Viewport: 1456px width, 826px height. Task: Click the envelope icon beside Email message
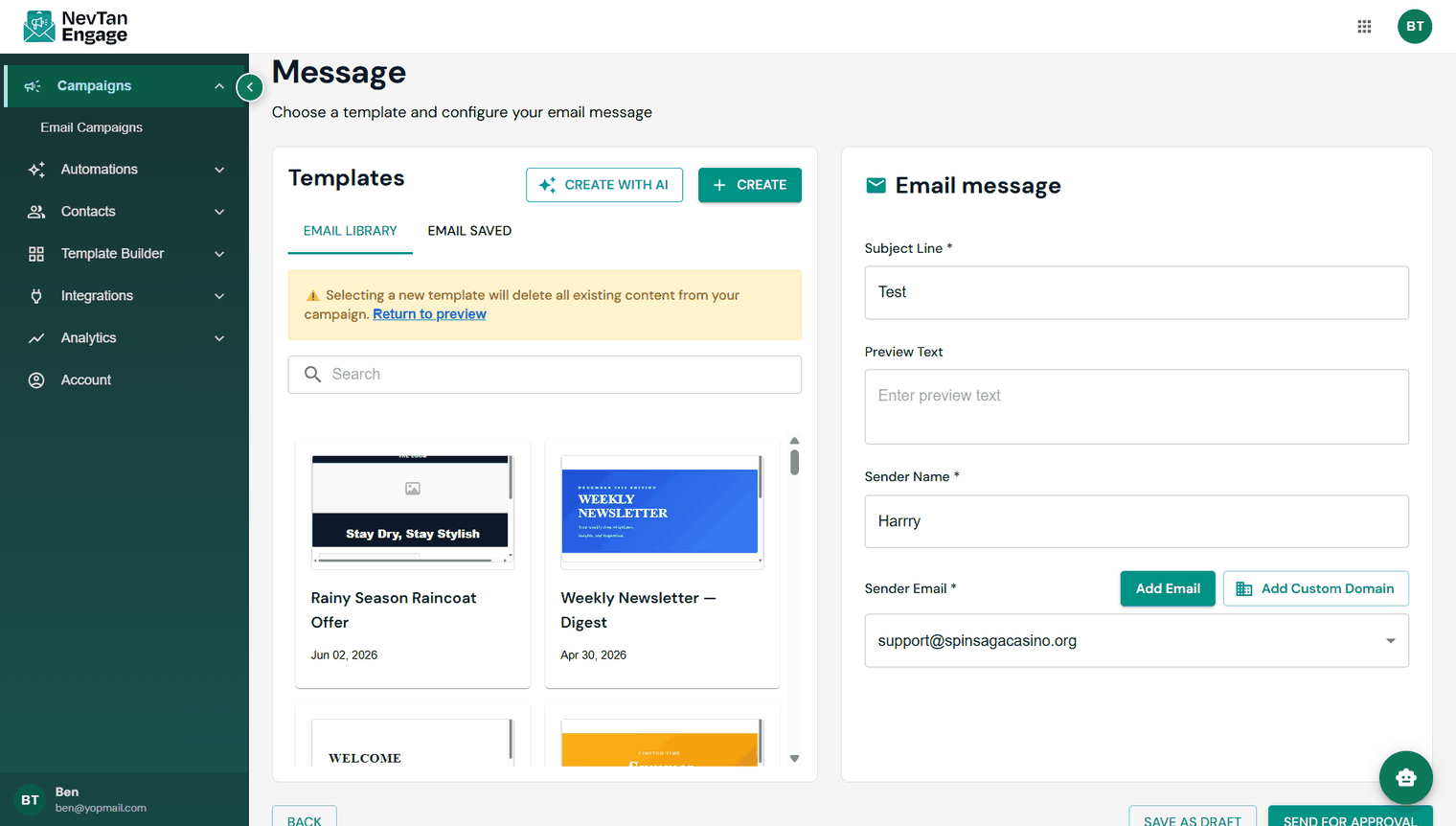(x=876, y=185)
